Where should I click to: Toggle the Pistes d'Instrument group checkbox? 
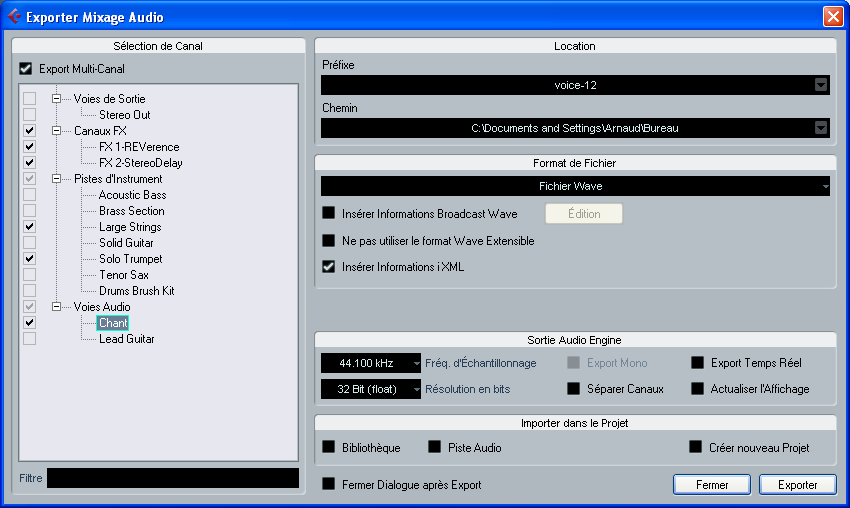(x=29, y=179)
